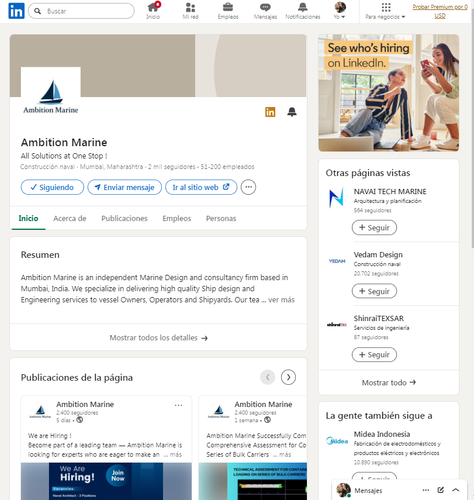
Task: Click the Ambition Marine company logo
Action: point(51,97)
